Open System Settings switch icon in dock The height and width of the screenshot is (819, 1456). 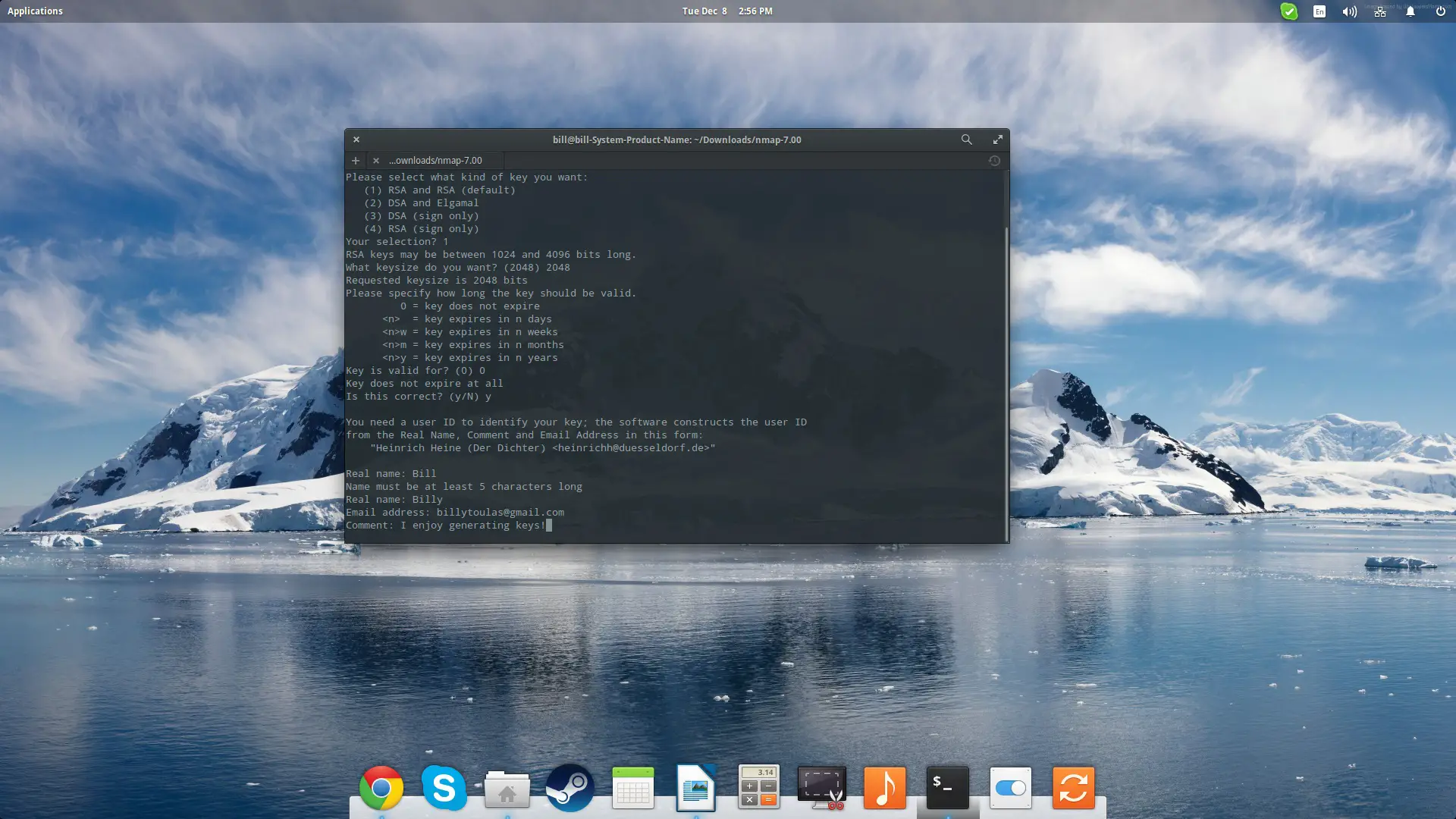pyautogui.click(x=1010, y=788)
